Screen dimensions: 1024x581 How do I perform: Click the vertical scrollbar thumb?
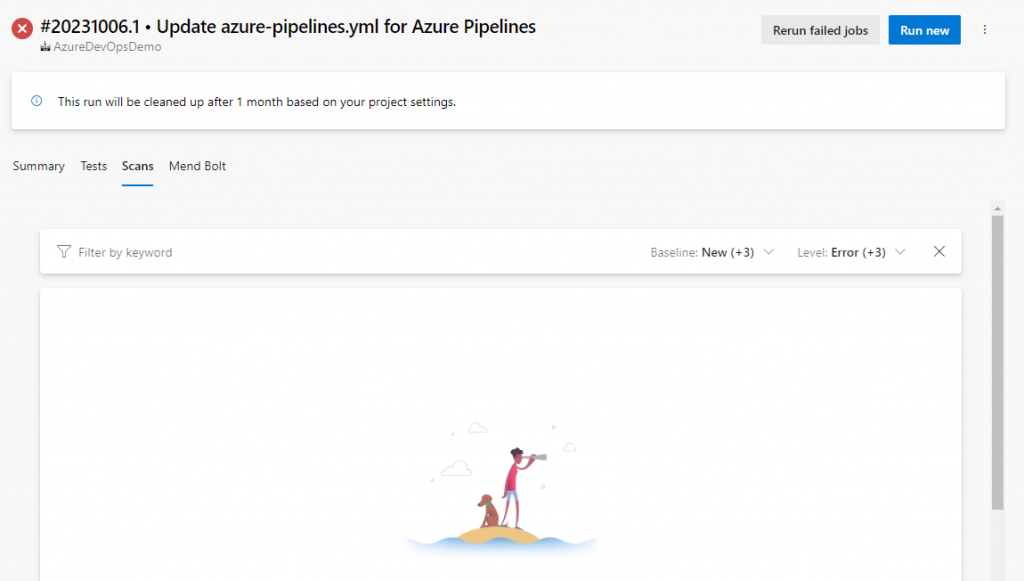(x=997, y=360)
